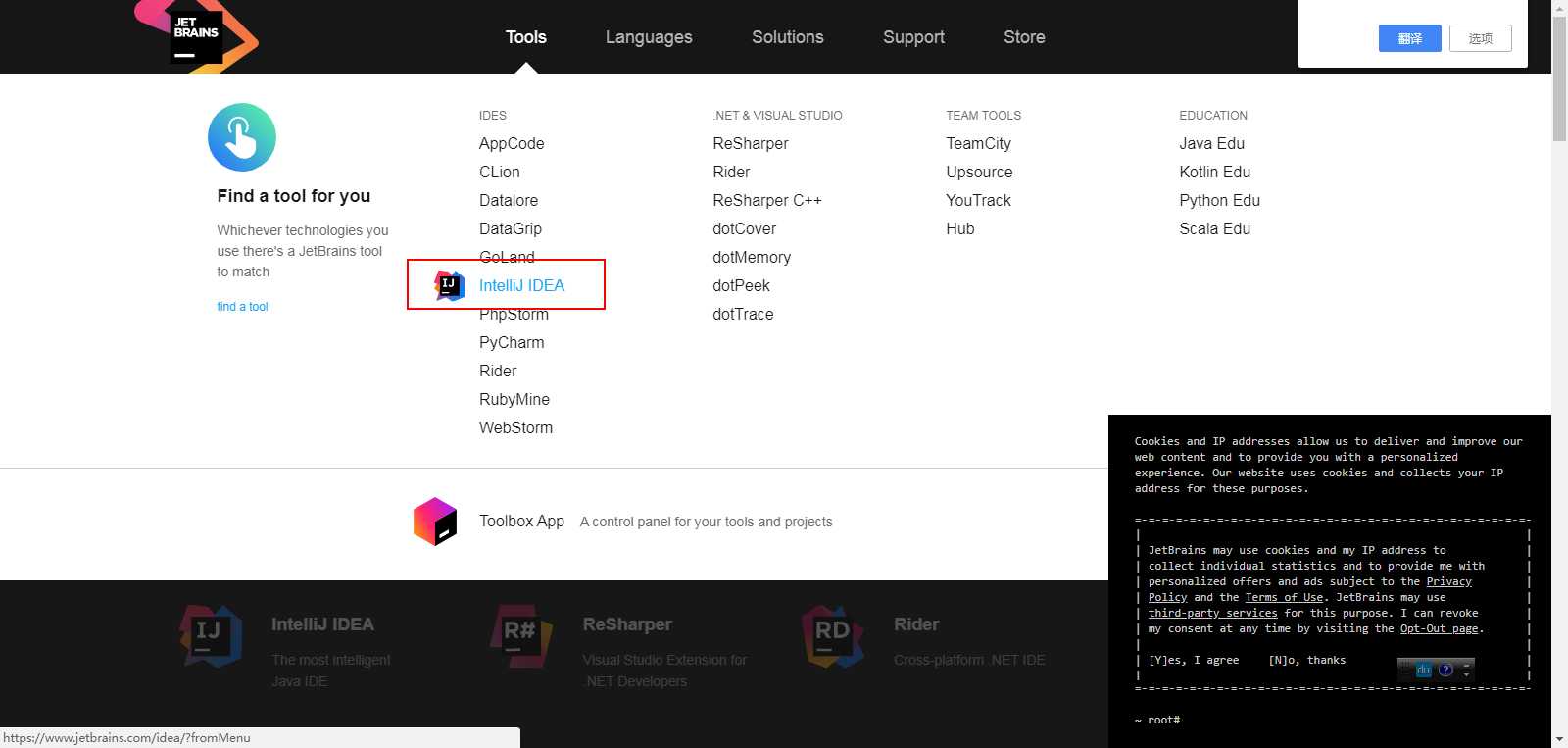This screenshot has height=748, width=1568.
Task: Open the Toolbox App link
Action: point(521,521)
